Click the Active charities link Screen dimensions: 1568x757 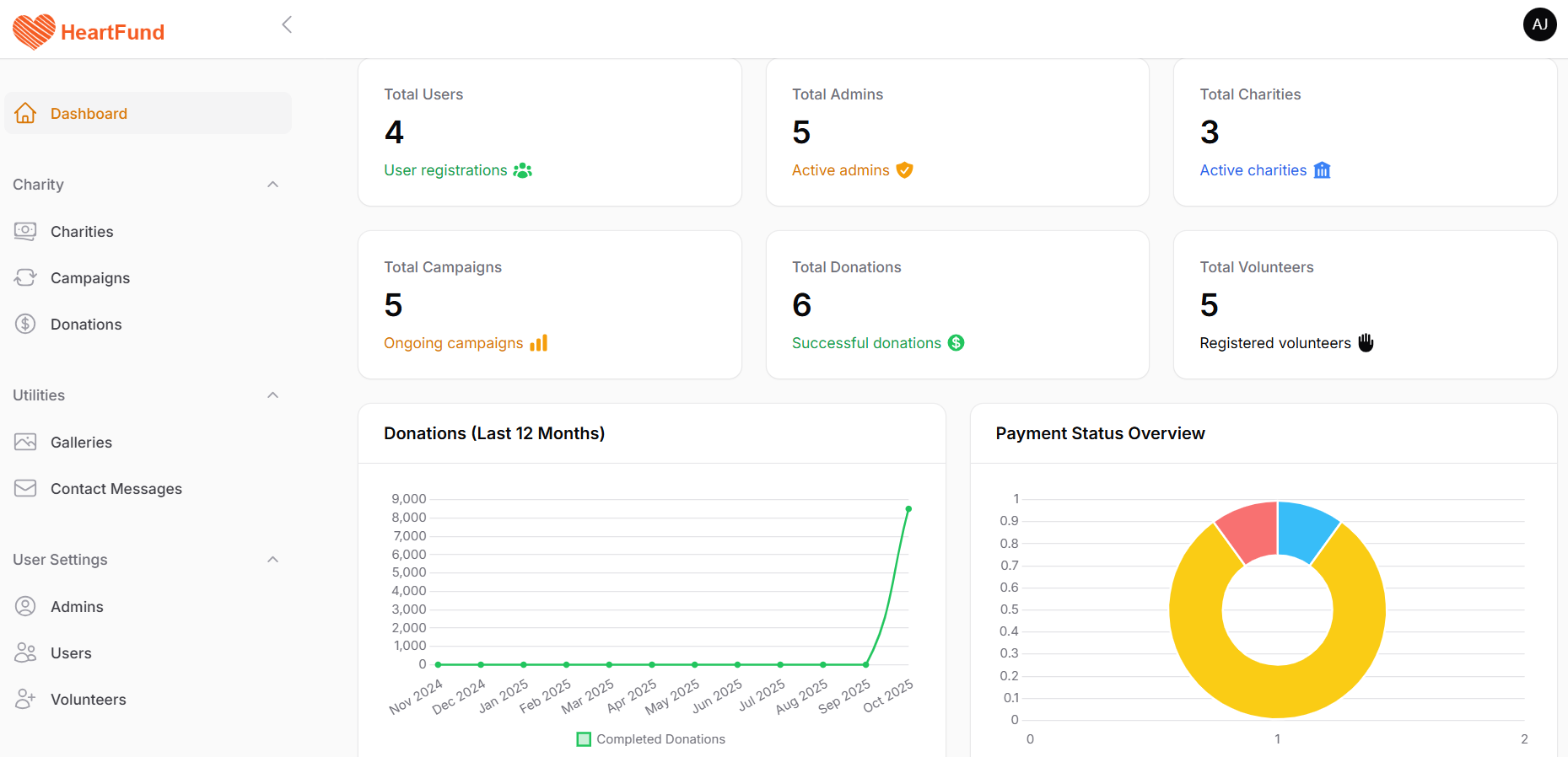tap(1253, 170)
